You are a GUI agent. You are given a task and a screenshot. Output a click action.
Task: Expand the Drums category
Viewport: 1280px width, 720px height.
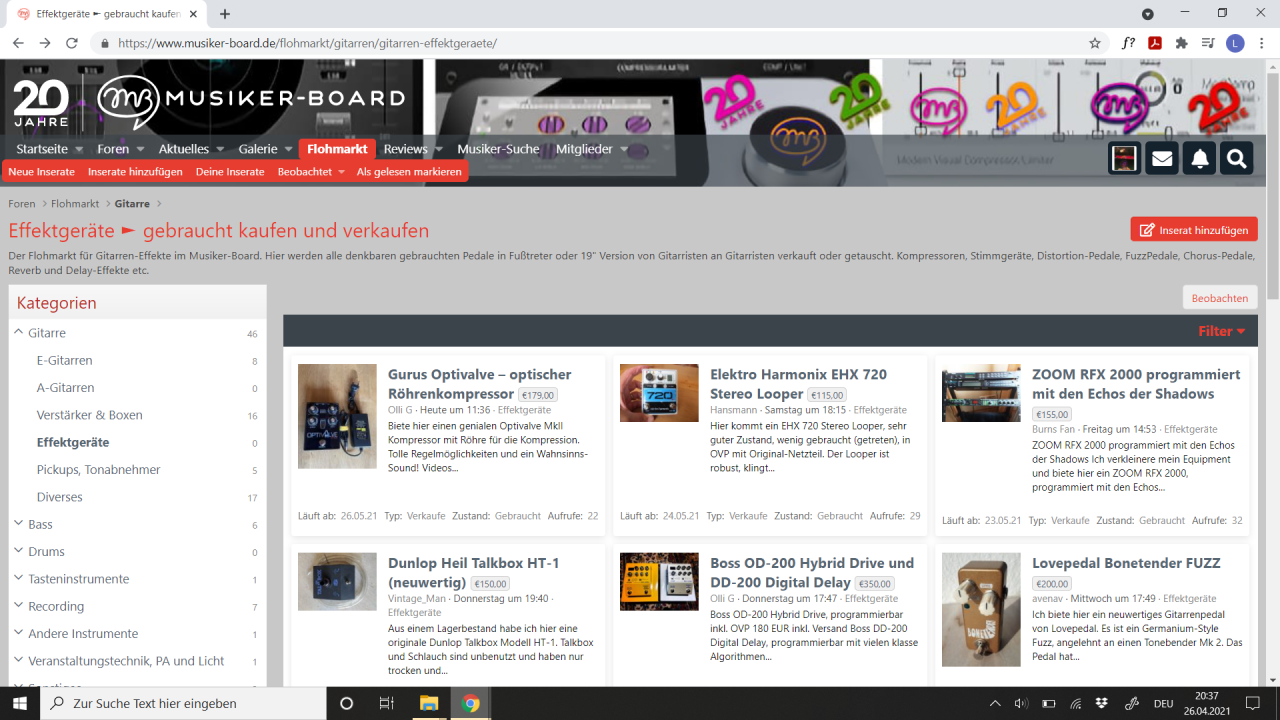point(18,551)
